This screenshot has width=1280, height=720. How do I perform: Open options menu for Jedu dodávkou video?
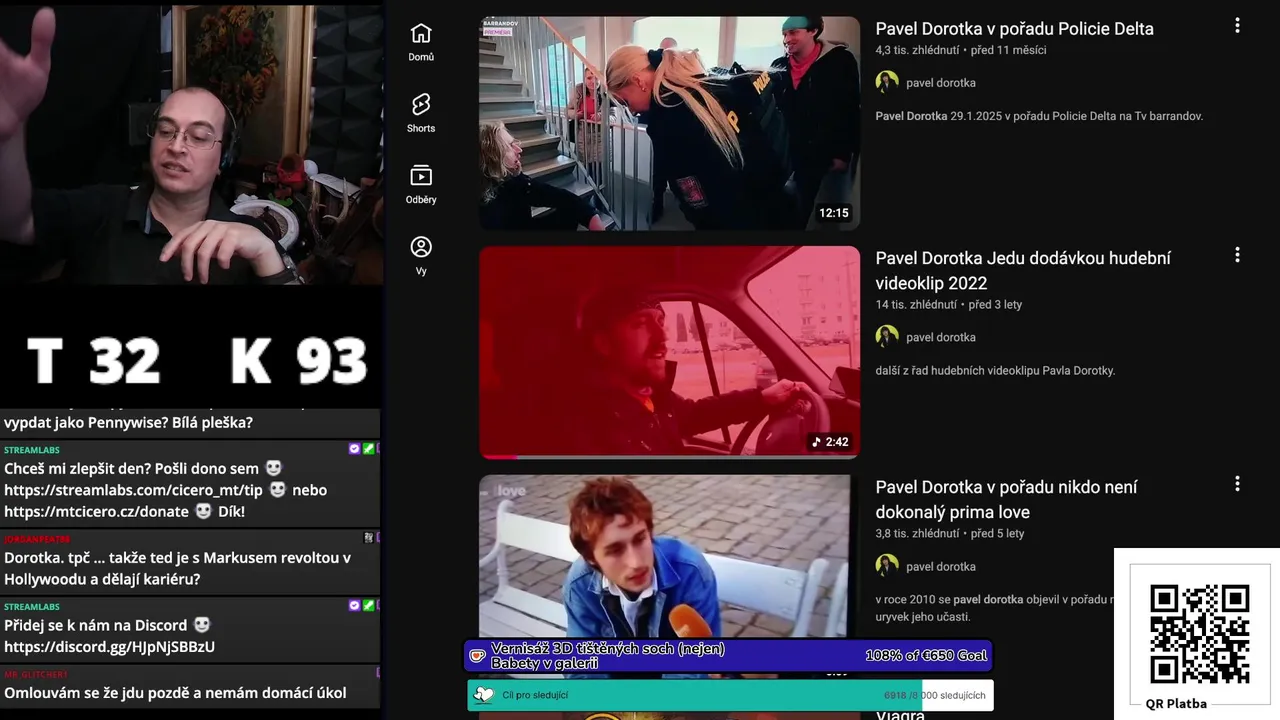coord(1237,255)
